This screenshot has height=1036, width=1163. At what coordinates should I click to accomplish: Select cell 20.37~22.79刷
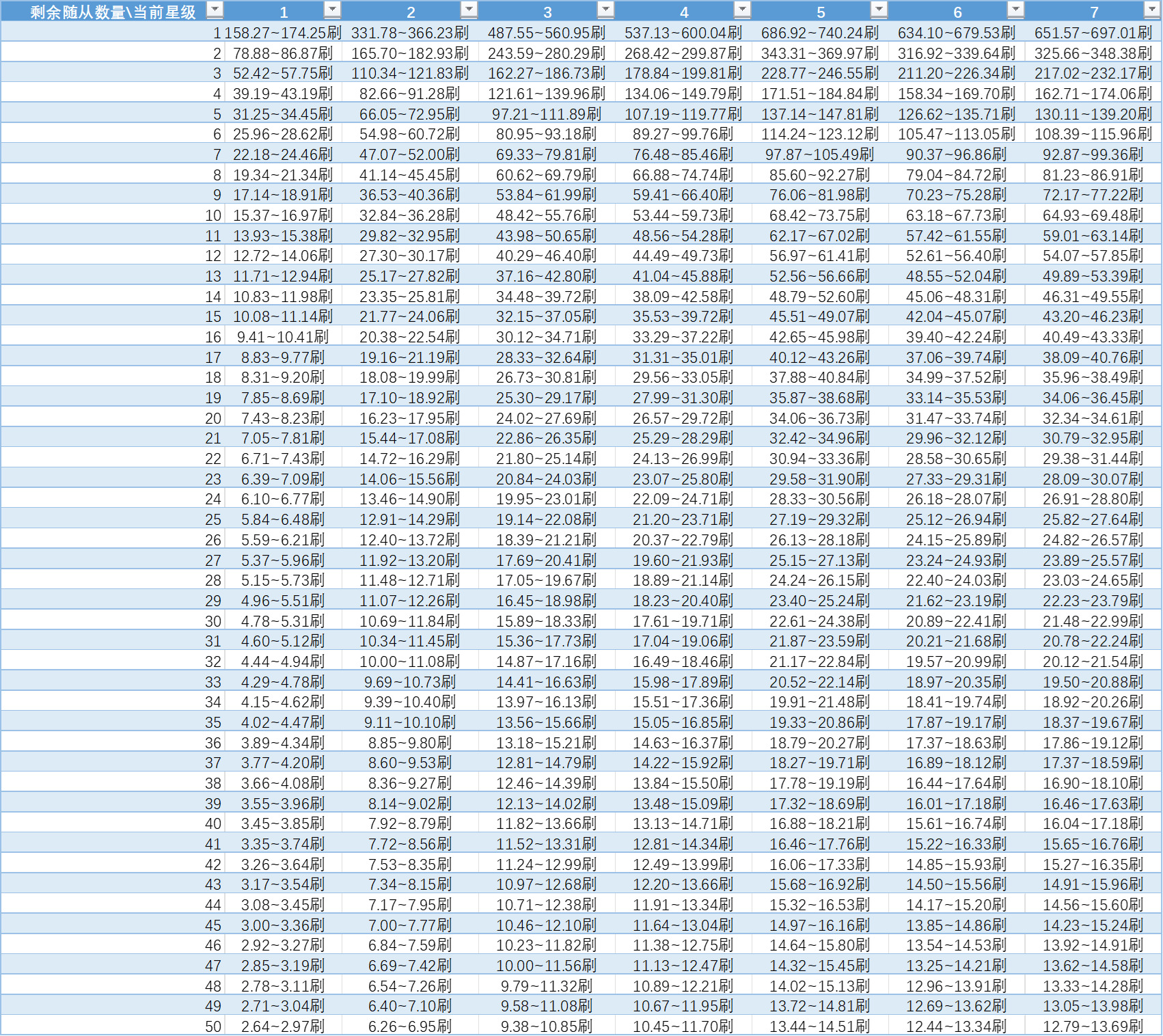683,539
